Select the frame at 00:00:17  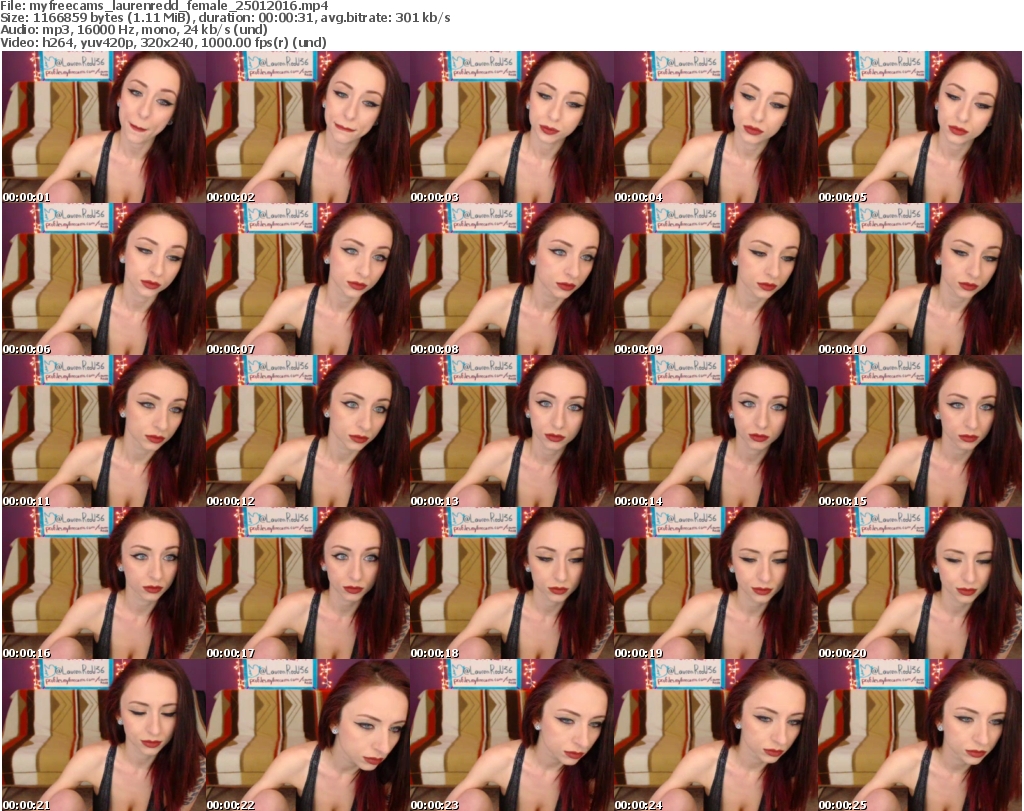(308, 584)
